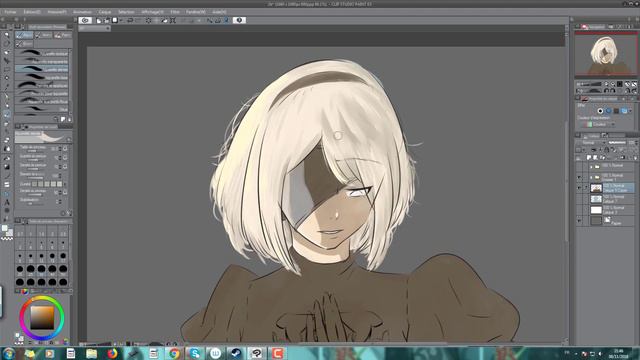The height and width of the screenshot is (360, 640).
Task: Open the Layer Property effect dropdown arrow
Action: [x=631, y=111]
